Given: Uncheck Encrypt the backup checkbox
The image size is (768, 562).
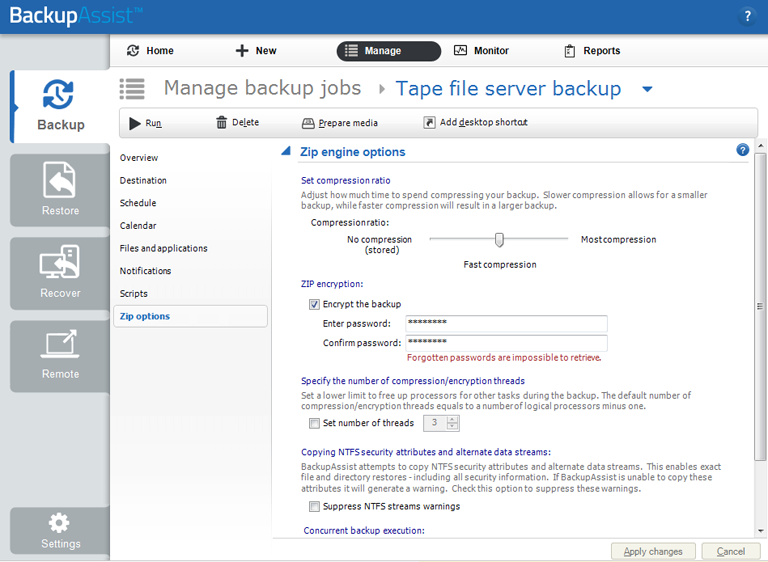Looking at the screenshot, I should tap(314, 304).
